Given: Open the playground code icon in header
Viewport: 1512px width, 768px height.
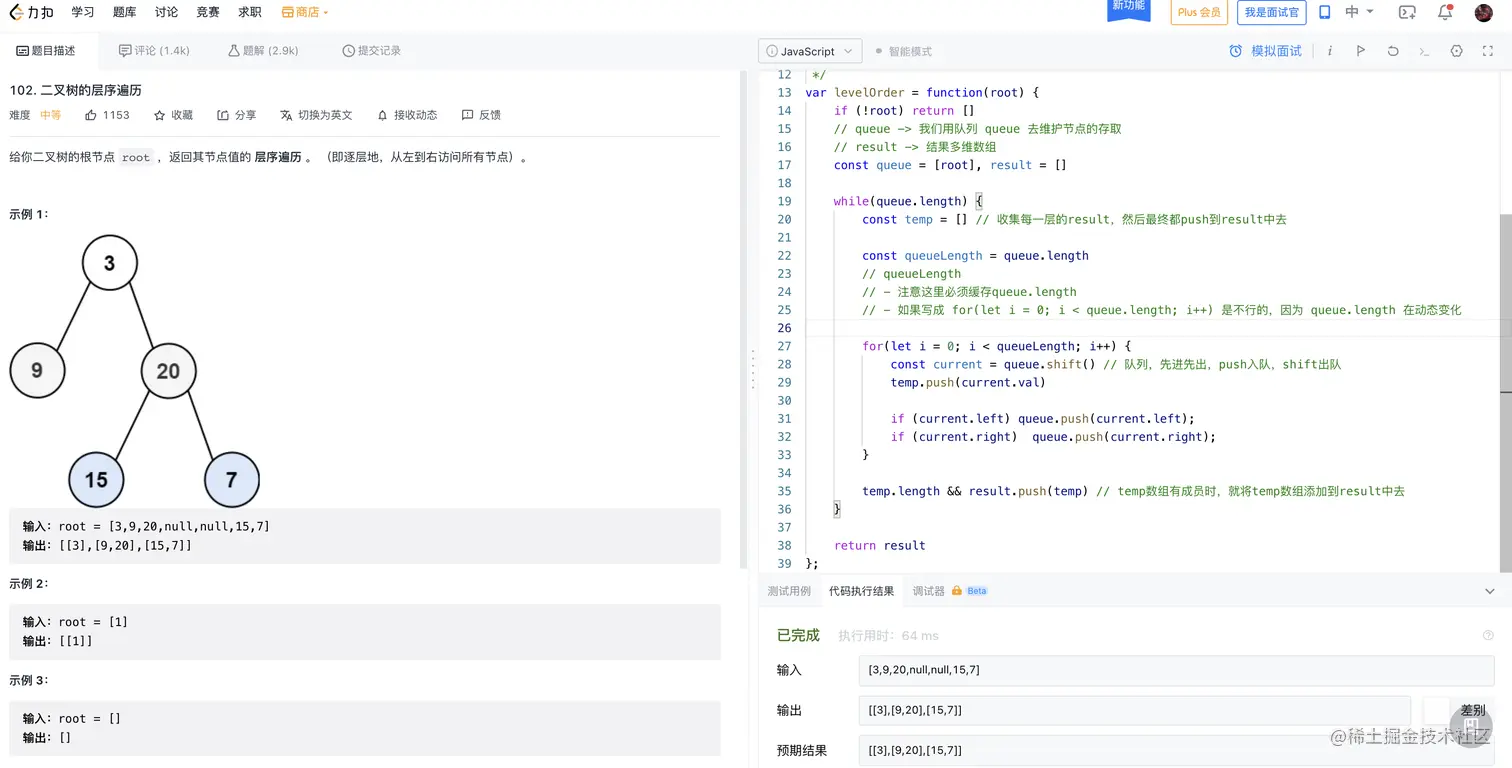Looking at the screenshot, I should point(1407,12).
